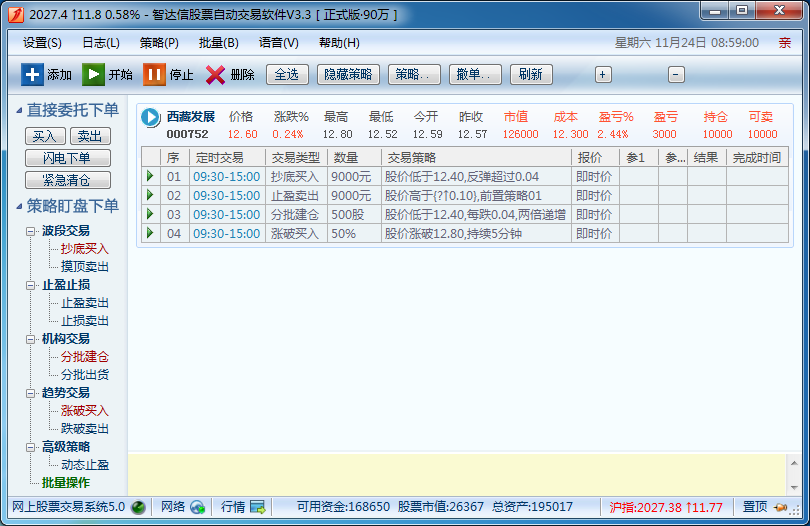Select 摸顶卖出 in strategy tree
The width and height of the screenshot is (810, 526).
85,267
